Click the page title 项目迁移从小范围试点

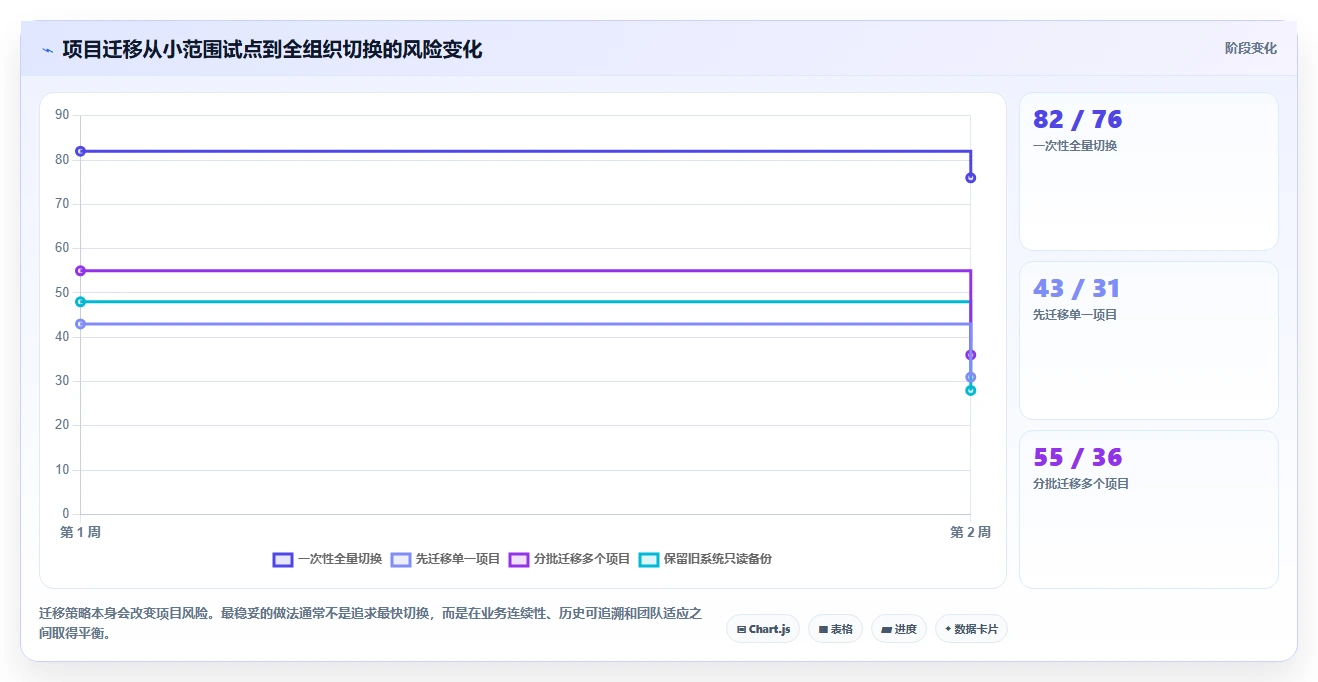(272, 49)
